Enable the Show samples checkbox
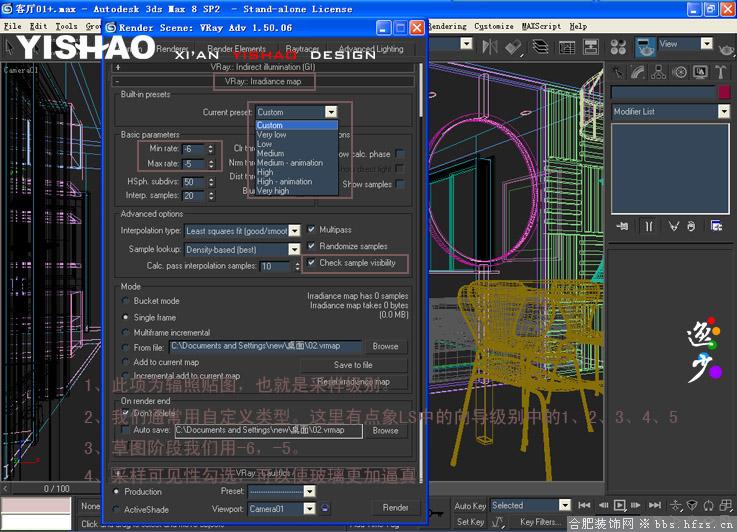737x532 pixels. [x=400, y=184]
